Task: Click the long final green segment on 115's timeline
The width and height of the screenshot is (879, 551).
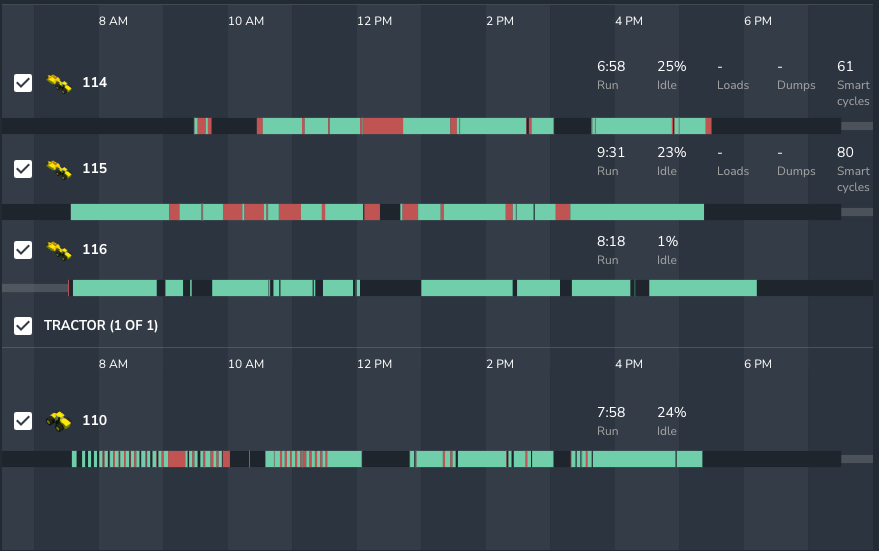Action: pos(636,212)
